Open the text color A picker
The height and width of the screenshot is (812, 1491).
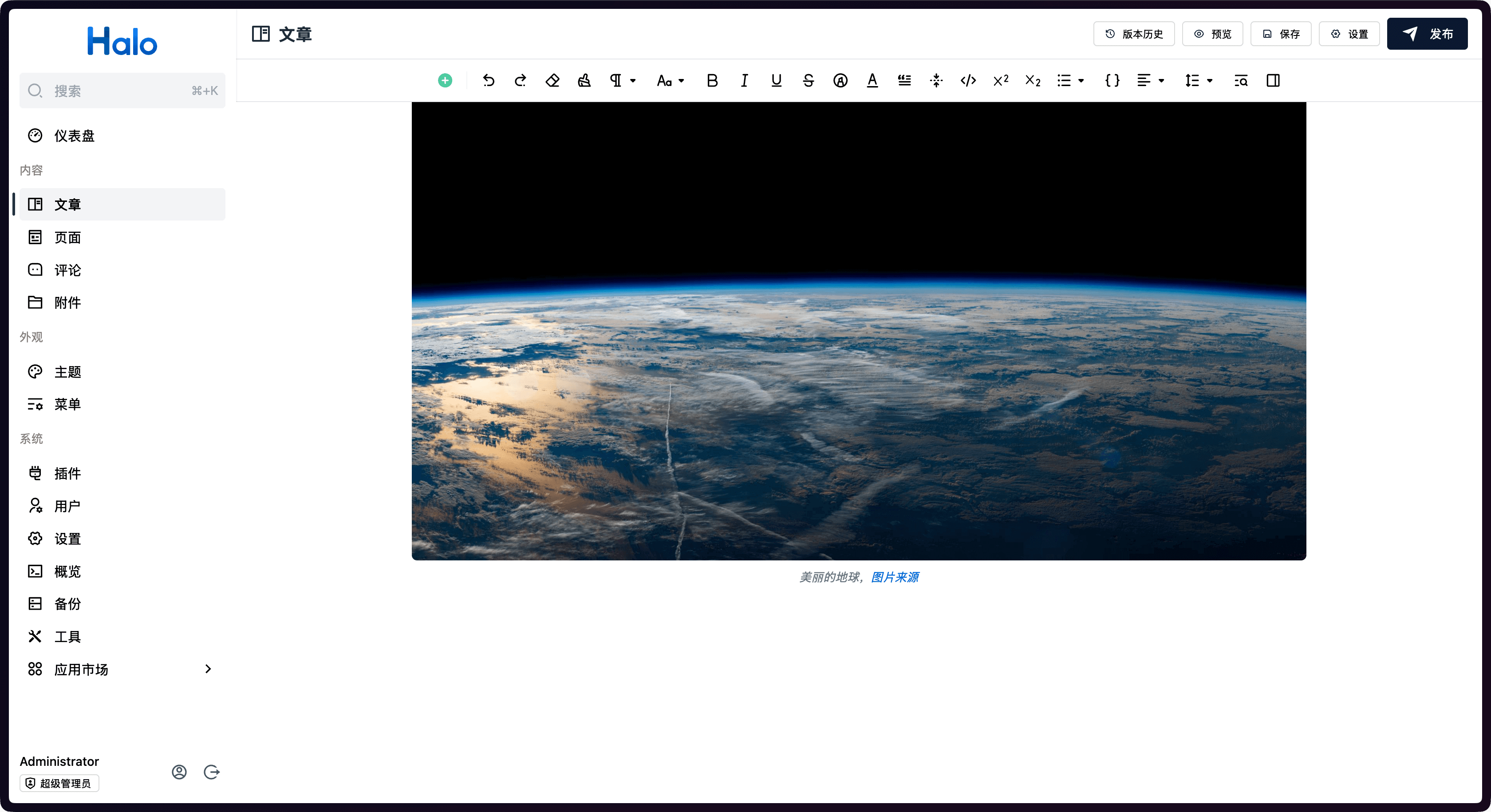pyautogui.click(x=872, y=80)
